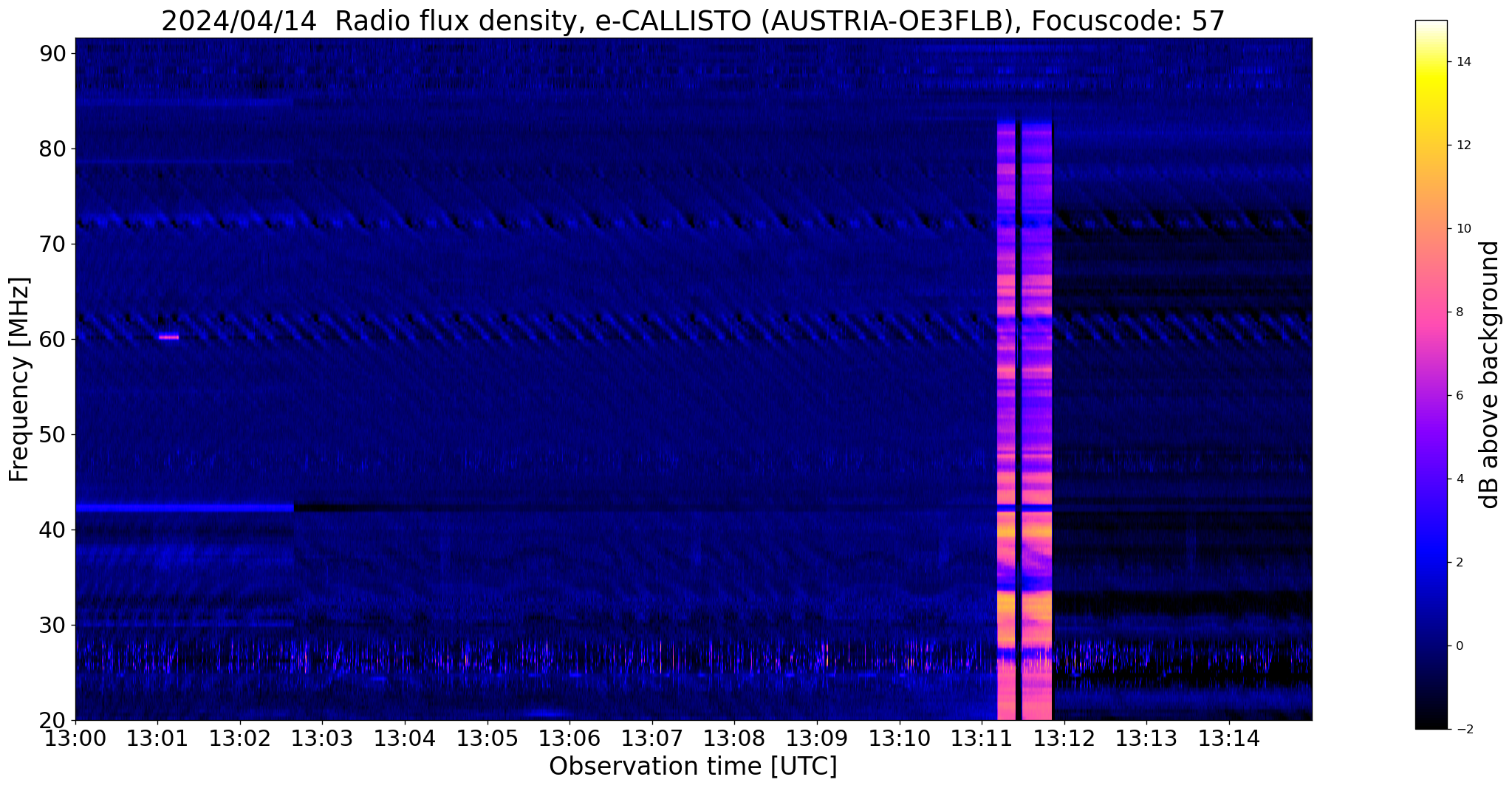The height and width of the screenshot is (788, 1512).
Task: Click the 20 frequency axis tick label
Action: click(52, 720)
